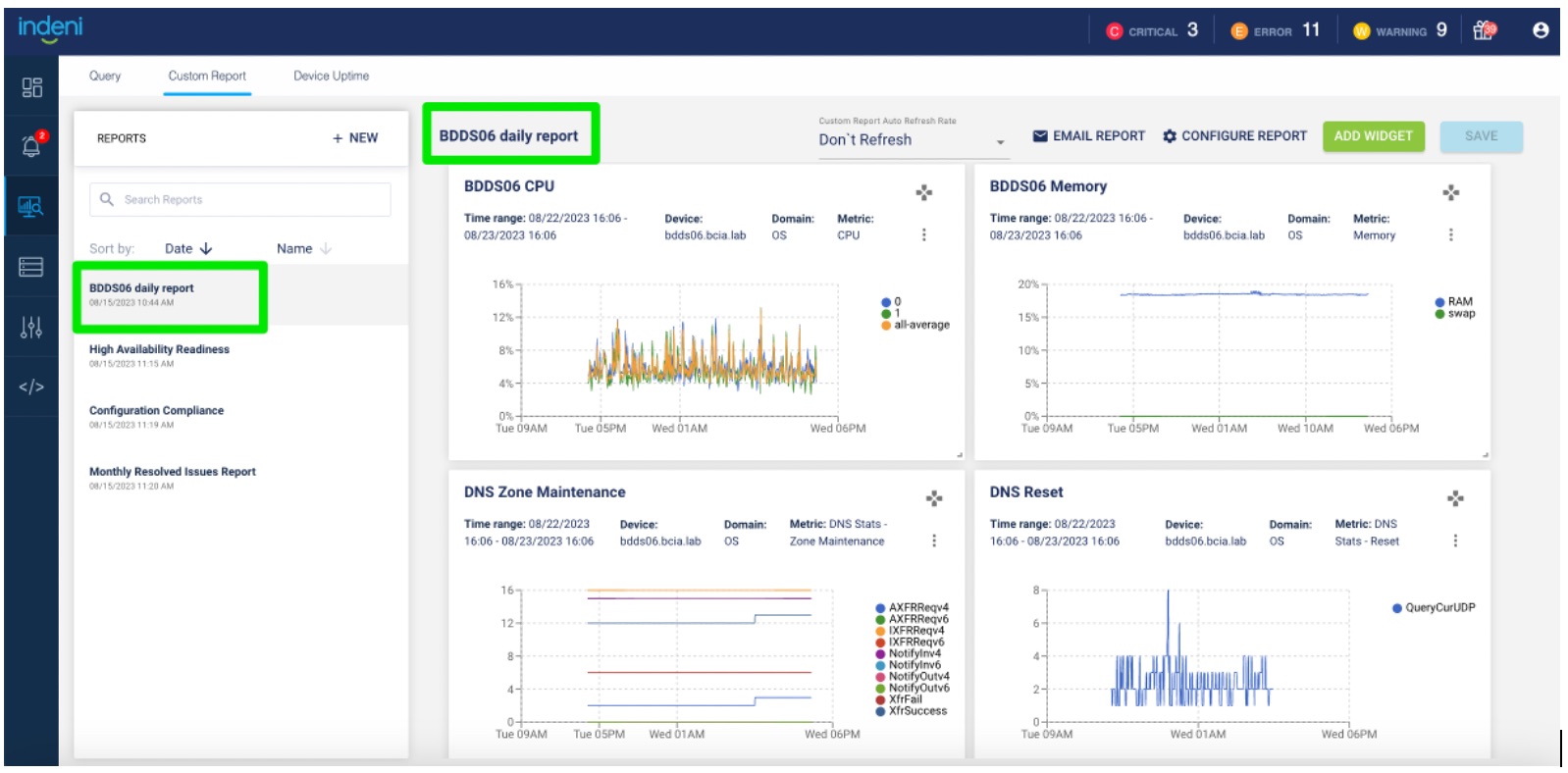Viewport: 1568px width, 773px height.
Task: Open the dashboard grid icon in sidebar
Action: (x=31, y=87)
